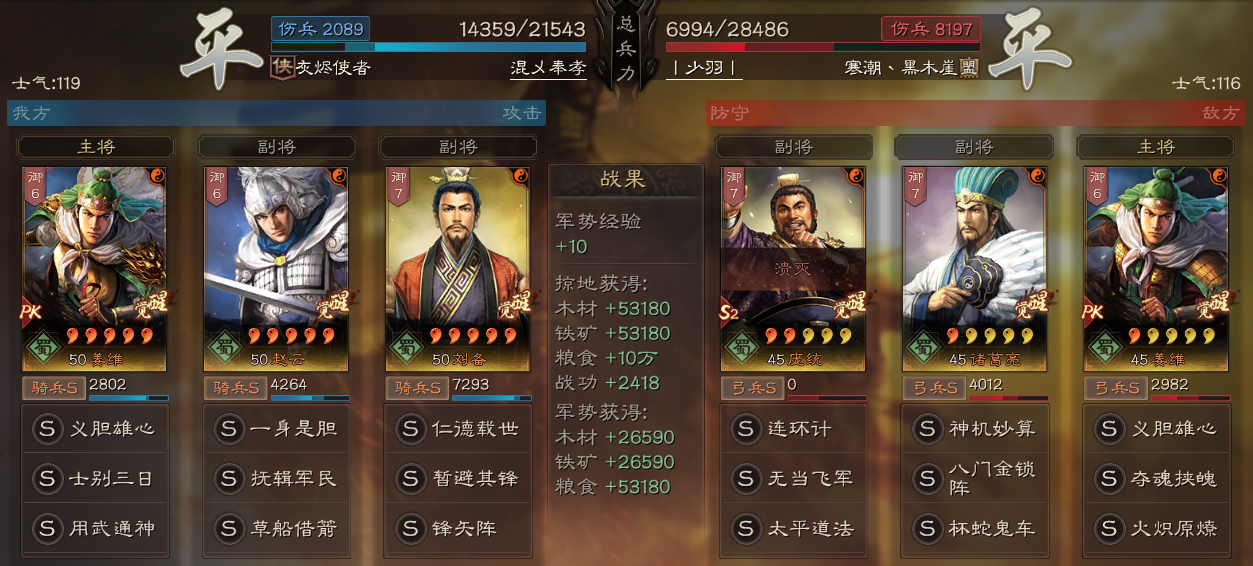Open the enemy player name 丨少羽丨
The height and width of the screenshot is (566, 1253).
(x=705, y=68)
